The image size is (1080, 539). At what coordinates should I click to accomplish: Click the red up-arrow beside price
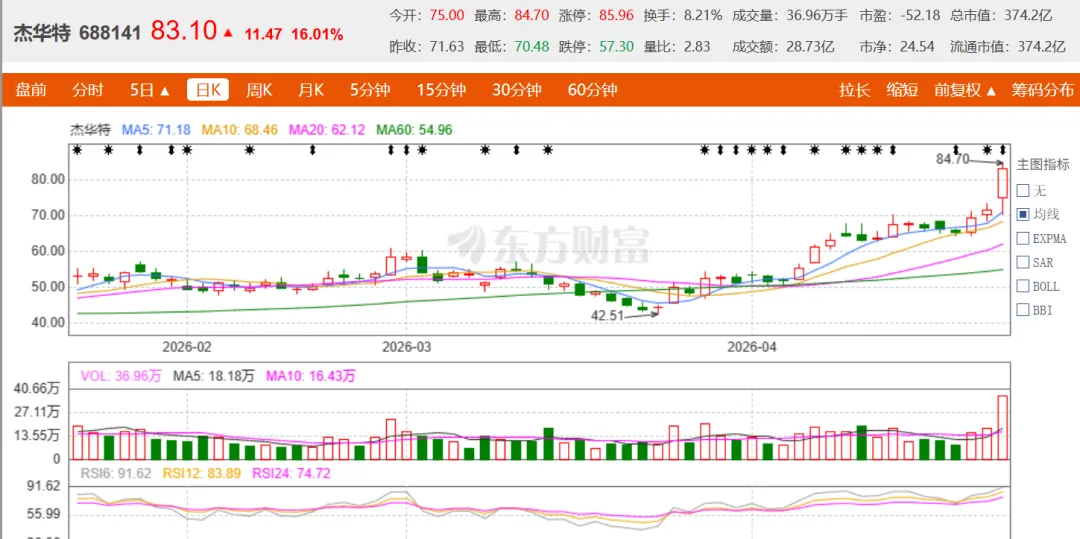click(x=228, y=32)
